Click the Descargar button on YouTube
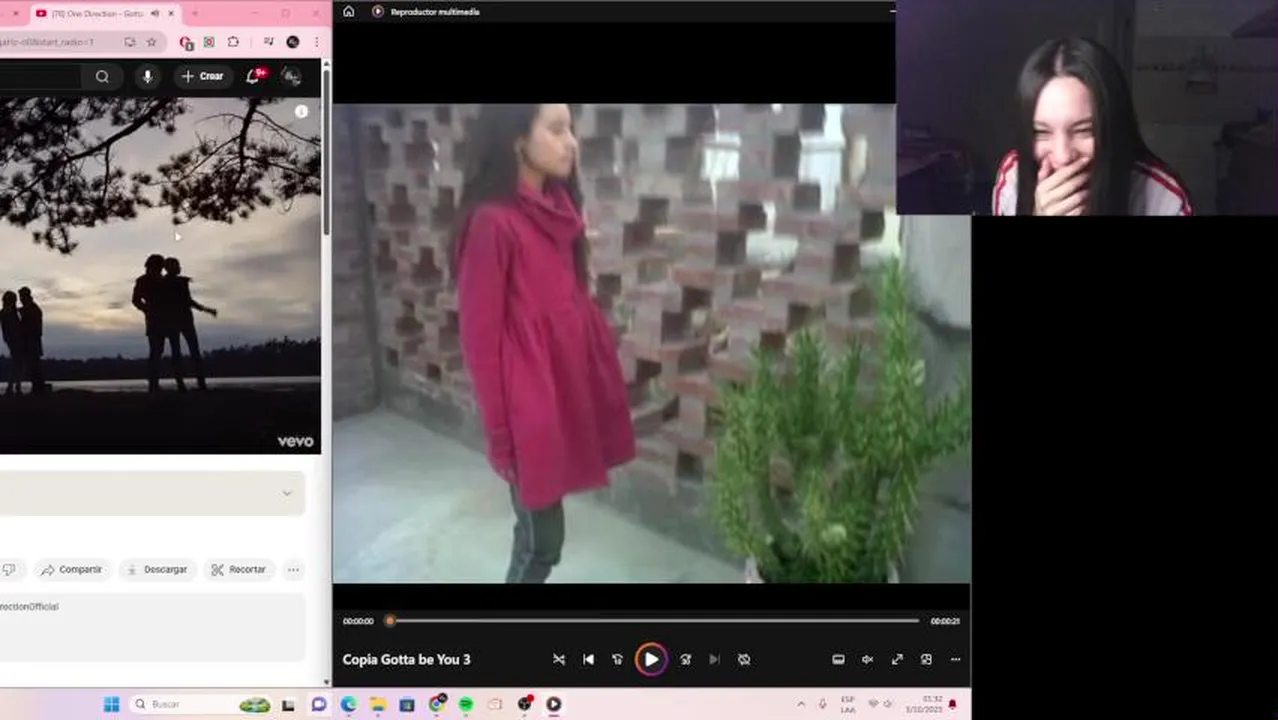 [156, 569]
